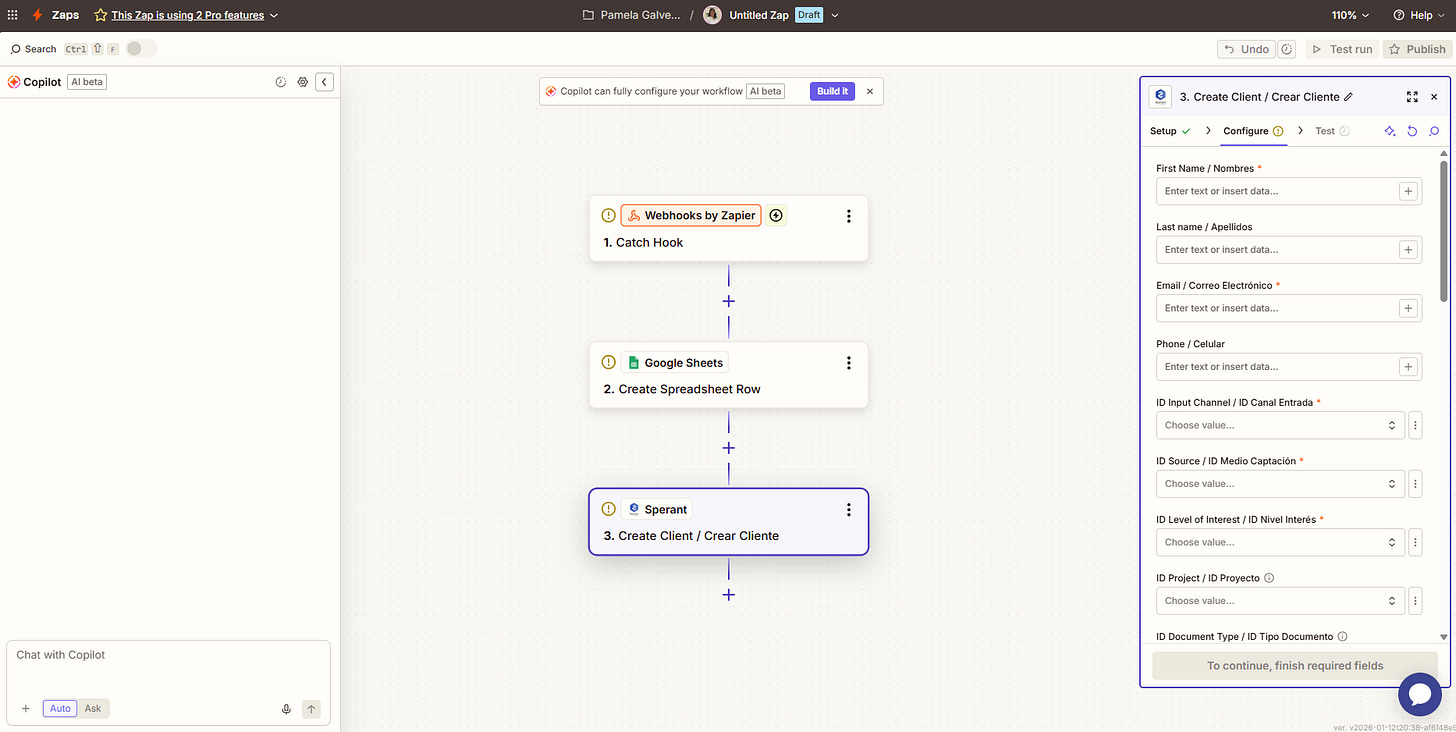
Task: Expand the Sperant step panel to fullscreen
Action: point(1412,97)
